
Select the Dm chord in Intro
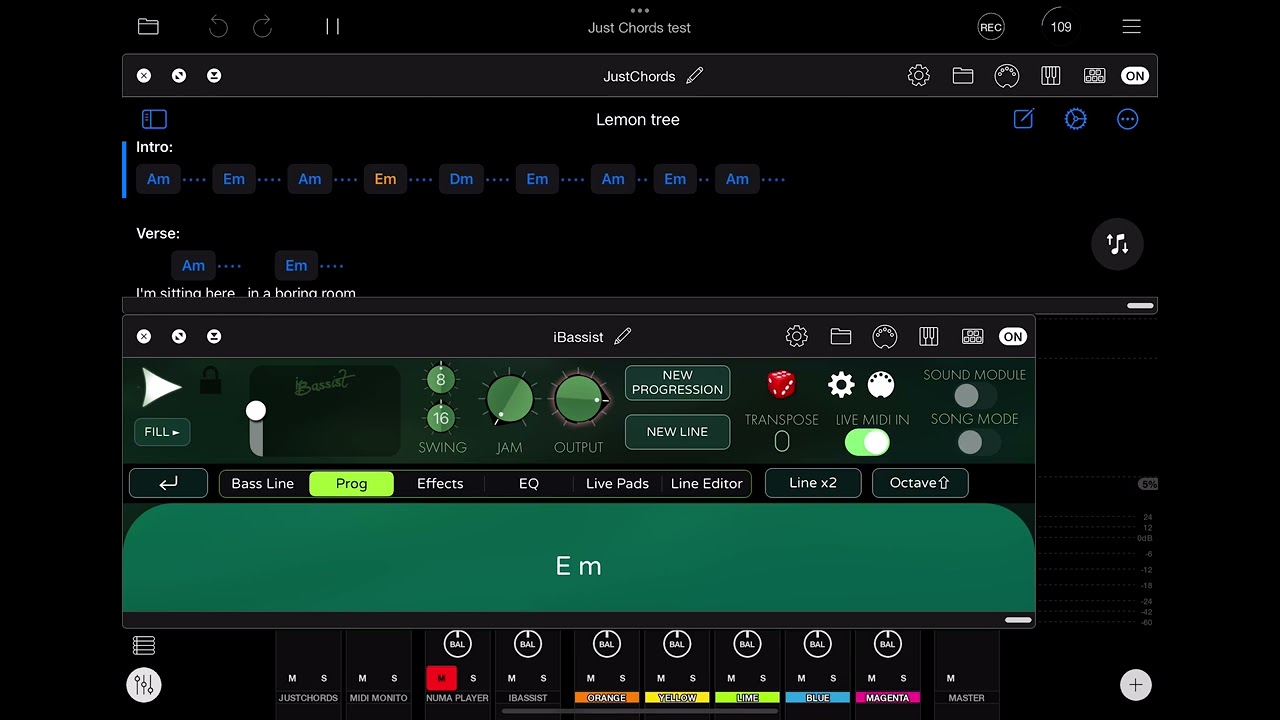(461, 179)
